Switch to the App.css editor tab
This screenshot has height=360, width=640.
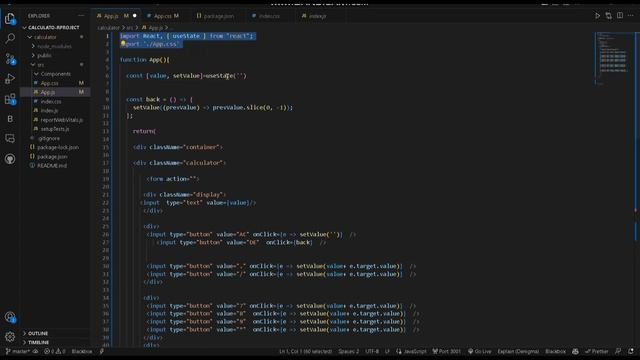166,16
